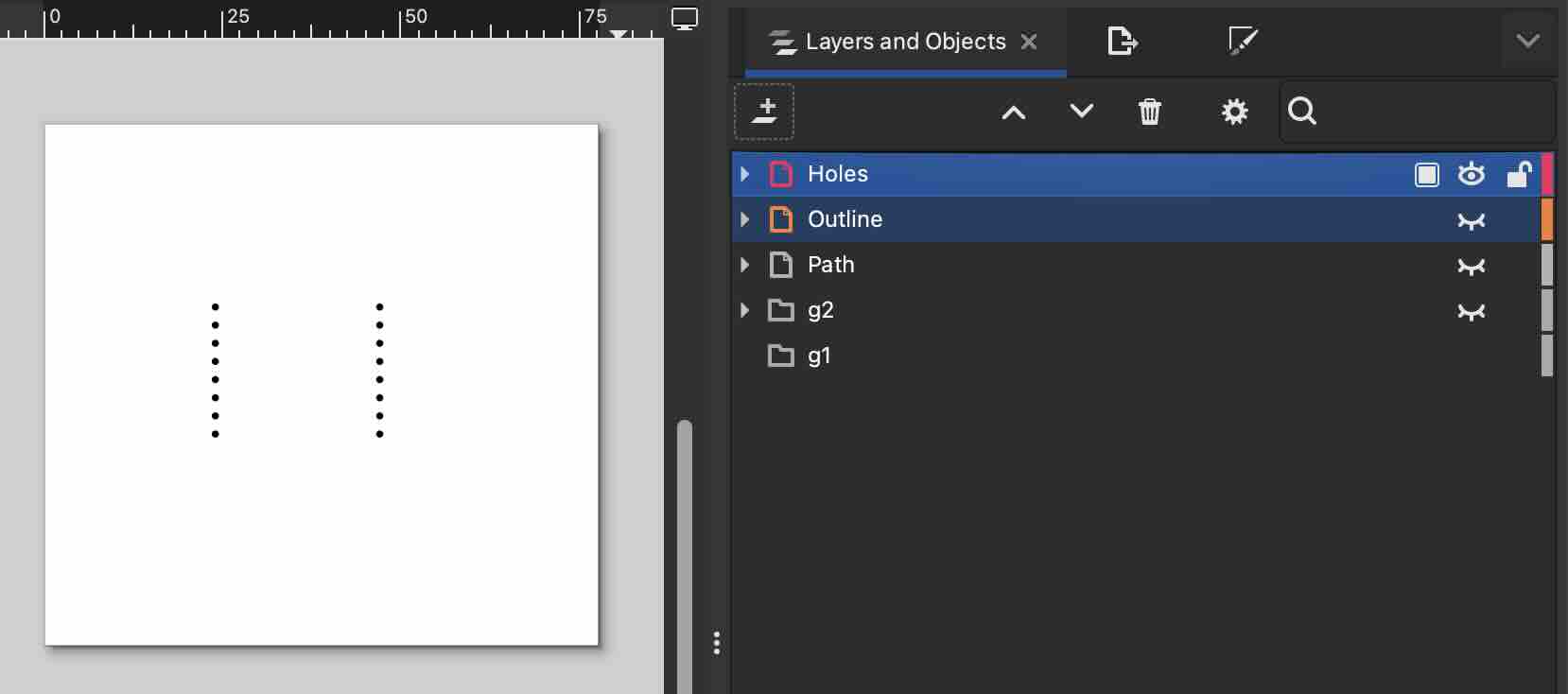Open the dock panel dropdown chevron
The image size is (1568, 694).
pos(1528,41)
